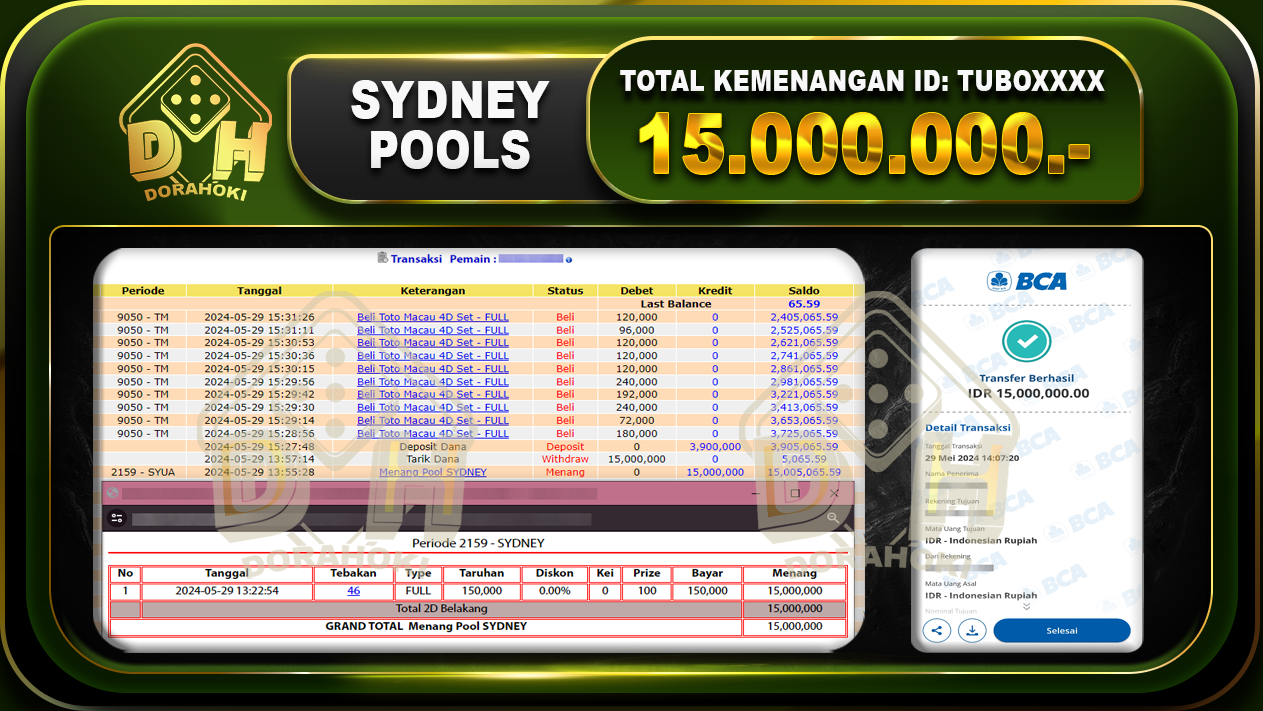1263x711 pixels.
Task: Tap the download icon on the BCA receipt
Action: click(x=972, y=630)
